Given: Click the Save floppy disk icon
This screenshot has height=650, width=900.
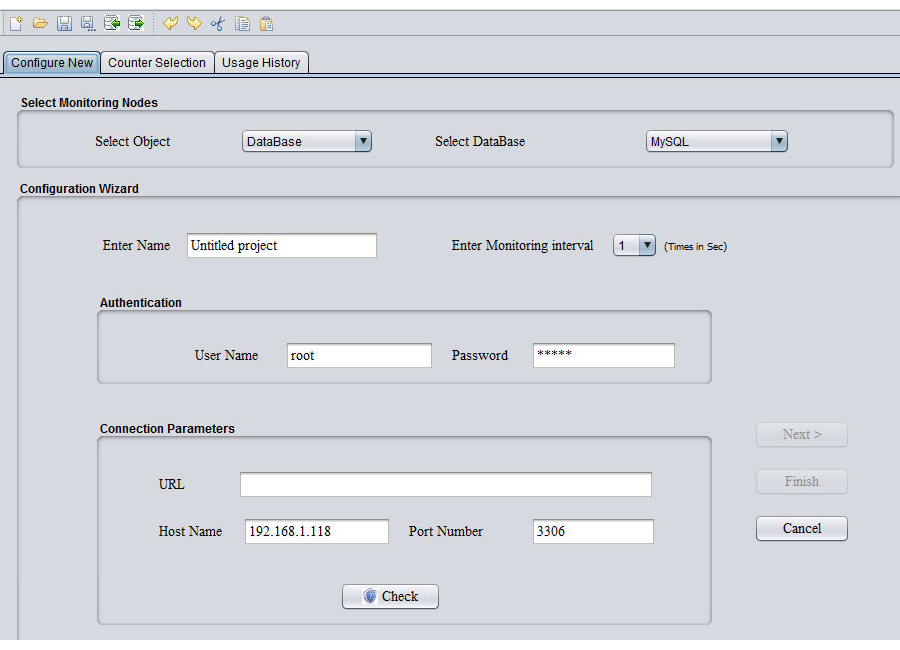Looking at the screenshot, I should 64,23.
